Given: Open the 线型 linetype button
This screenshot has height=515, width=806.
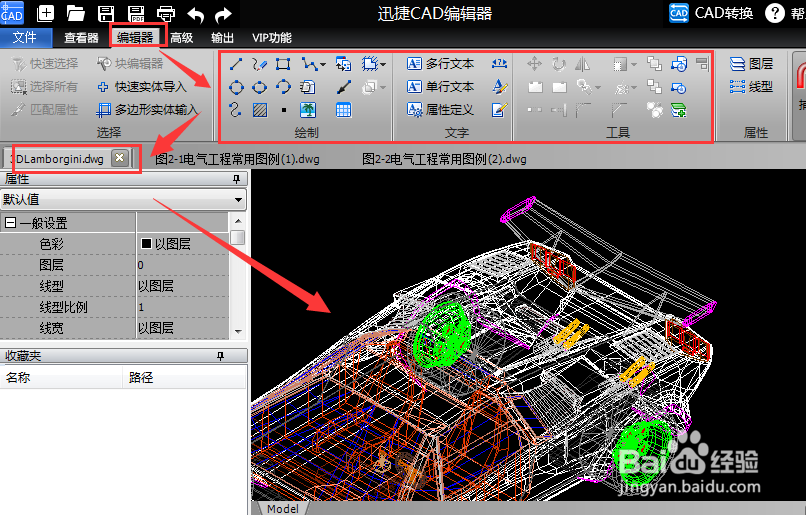Looking at the screenshot, I should pyautogui.click(x=751, y=87).
